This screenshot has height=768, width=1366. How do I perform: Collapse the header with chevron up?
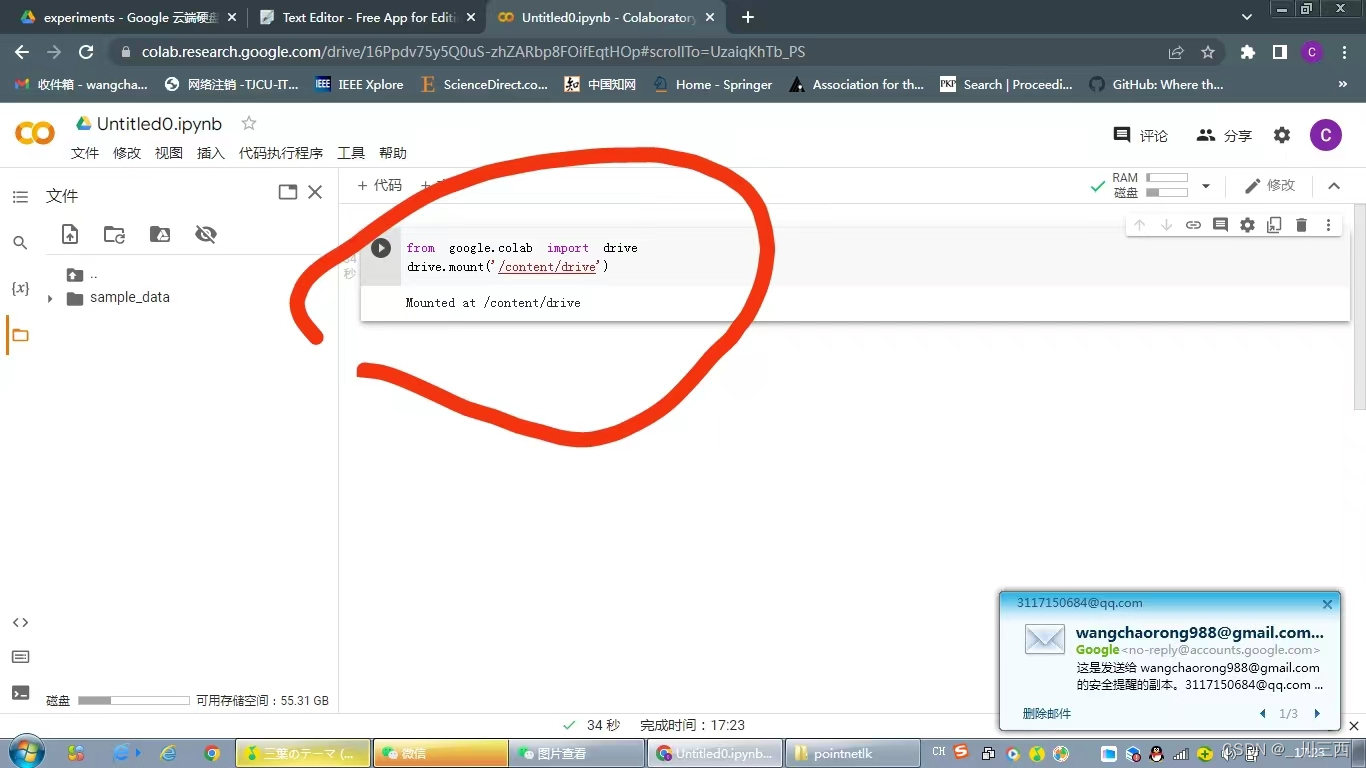[1333, 185]
